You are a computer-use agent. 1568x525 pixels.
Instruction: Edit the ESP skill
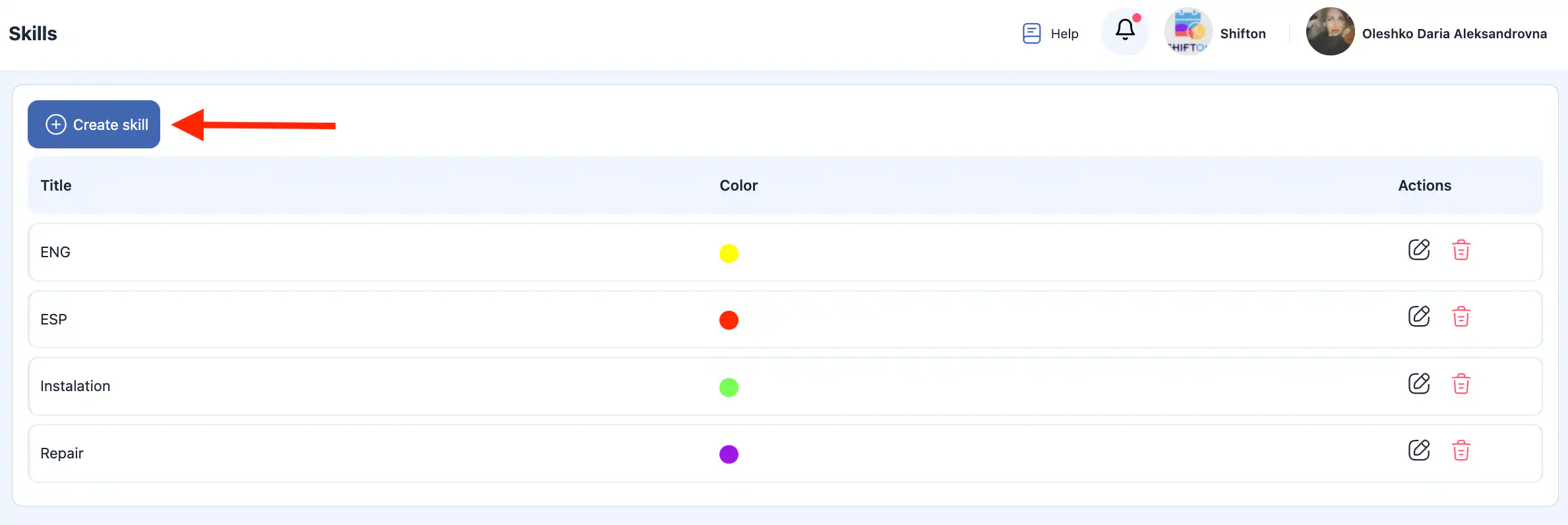(x=1419, y=317)
